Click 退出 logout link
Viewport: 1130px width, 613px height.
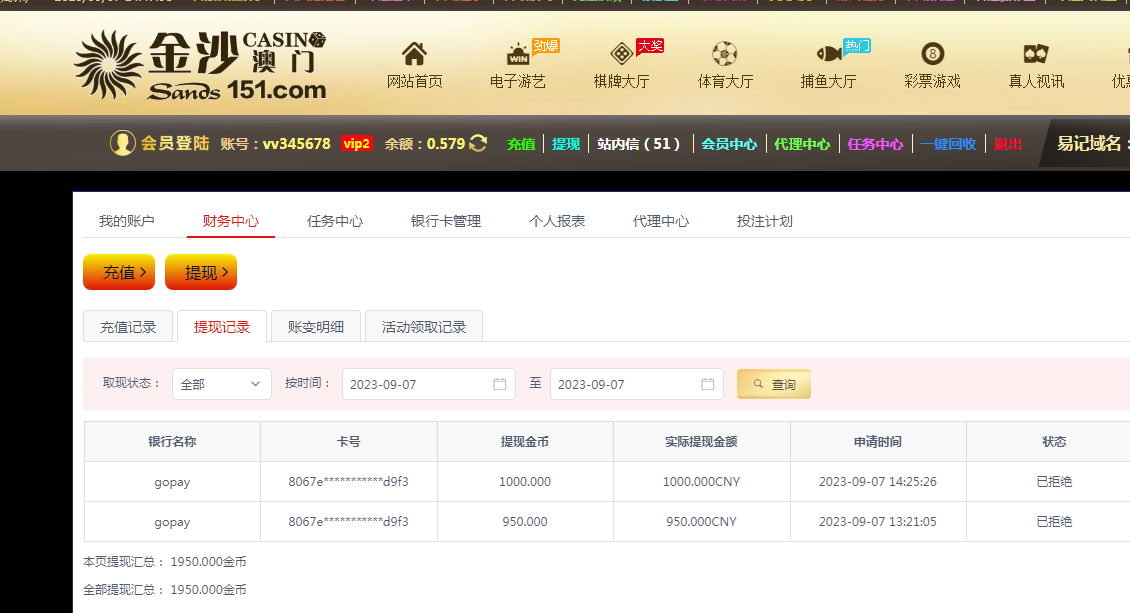coord(1007,144)
